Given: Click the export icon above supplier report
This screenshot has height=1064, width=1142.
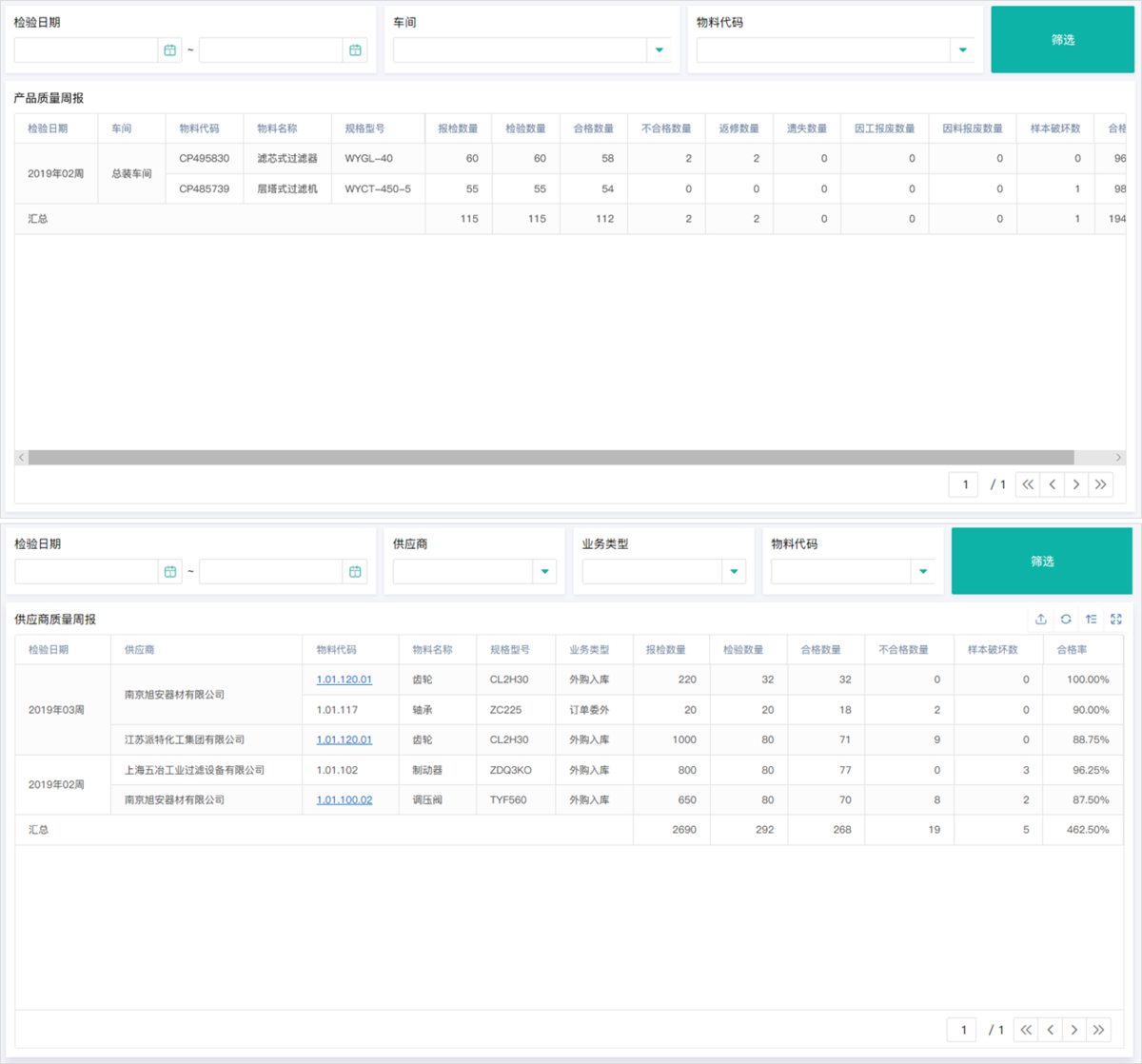Looking at the screenshot, I should click(1041, 620).
